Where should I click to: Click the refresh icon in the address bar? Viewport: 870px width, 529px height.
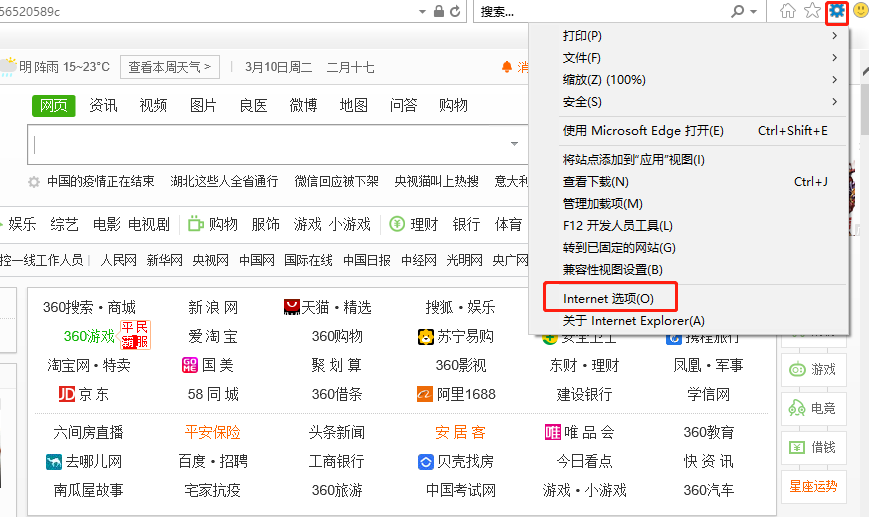click(x=456, y=11)
